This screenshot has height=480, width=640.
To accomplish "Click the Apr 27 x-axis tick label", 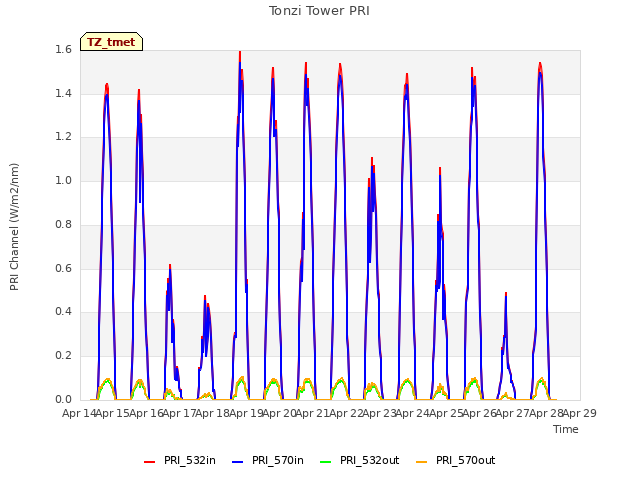I will (x=513, y=413).
